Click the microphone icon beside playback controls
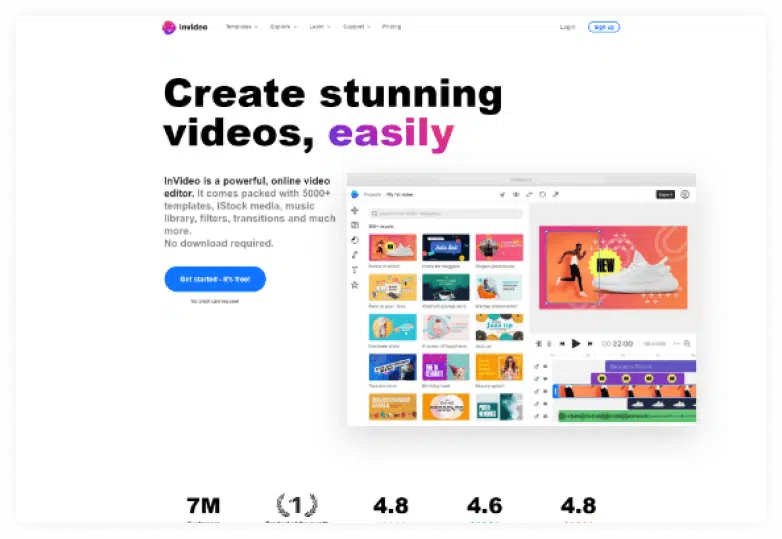 click(x=549, y=344)
